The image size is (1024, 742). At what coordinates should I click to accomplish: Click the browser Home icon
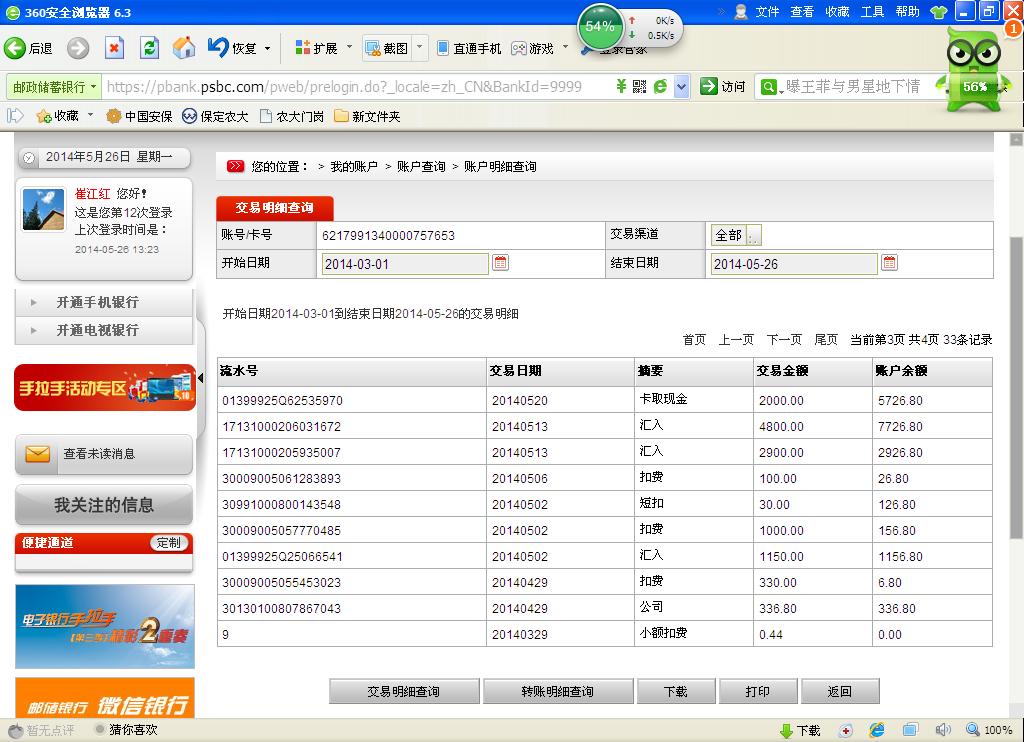click(184, 48)
